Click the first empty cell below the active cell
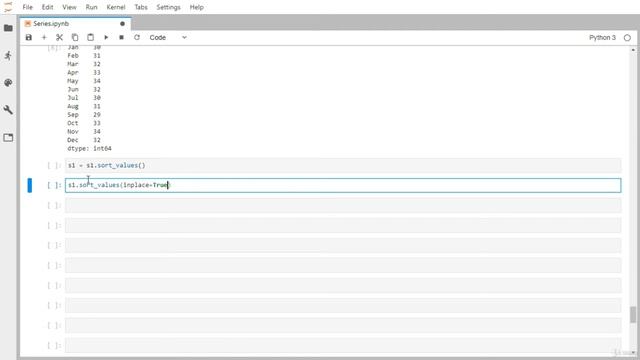The image size is (640, 360). pyautogui.click(x=343, y=205)
